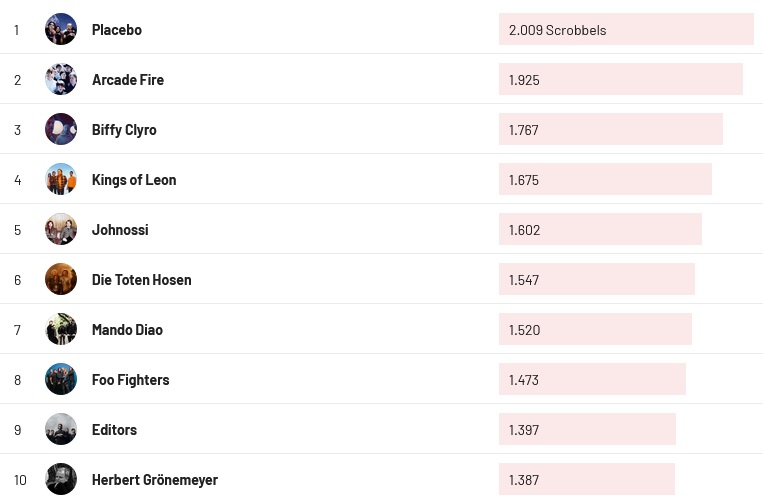Click the Herbert Grönemeyer name link

click(154, 480)
